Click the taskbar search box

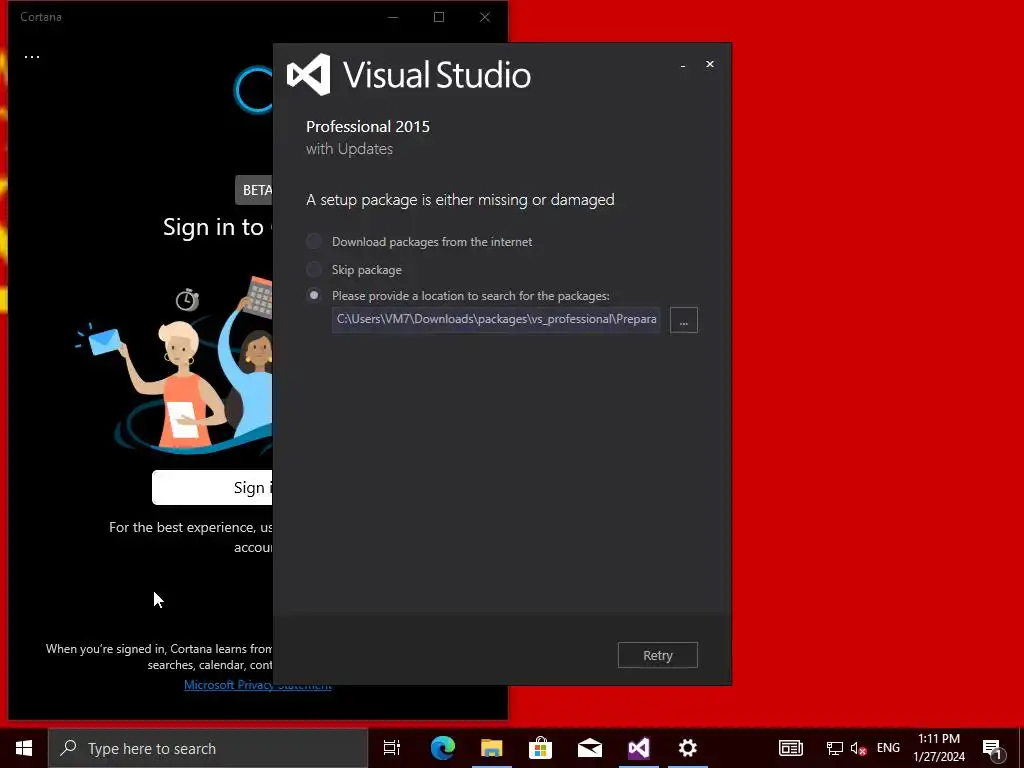tap(208, 748)
